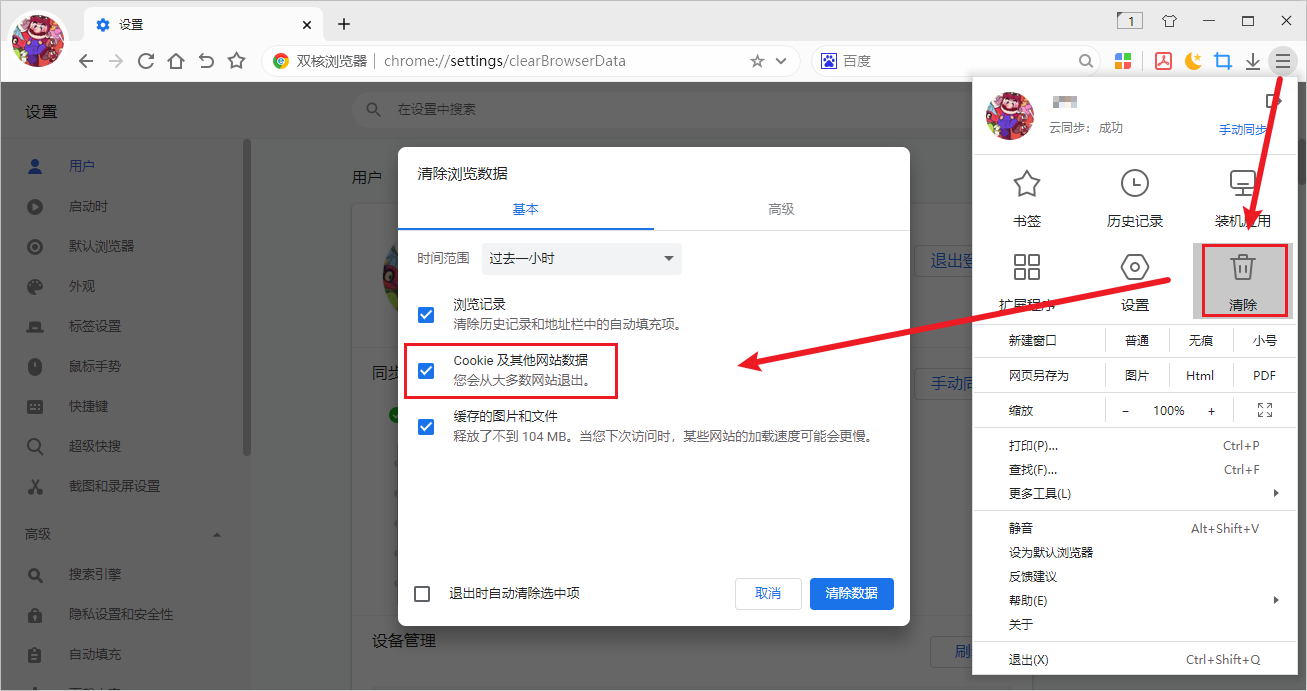This screenshot has width=1307, height=691.
Task: Click the reload page icon
Action: [146, 61]
